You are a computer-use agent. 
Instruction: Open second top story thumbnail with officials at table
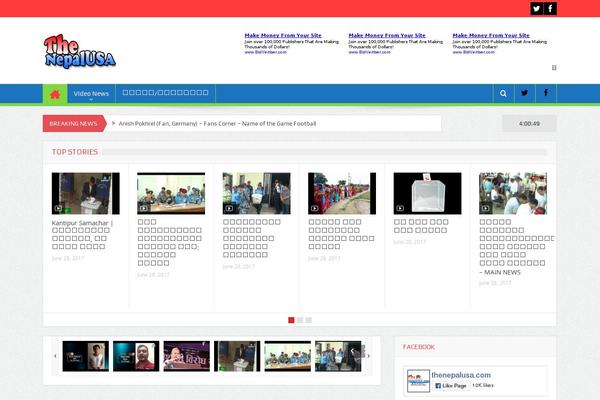[171, 193]
